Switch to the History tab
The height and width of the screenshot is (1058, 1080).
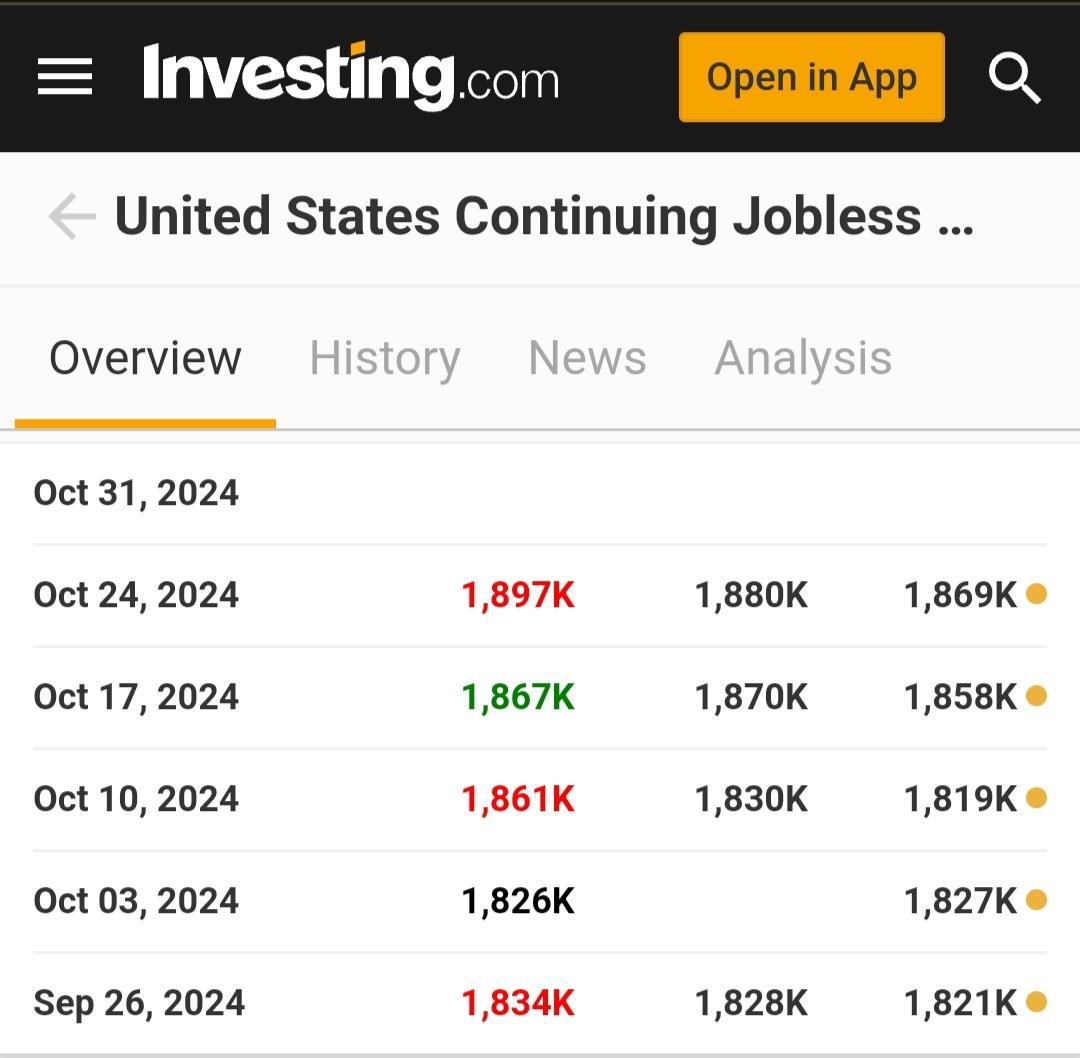click(384, 358)
